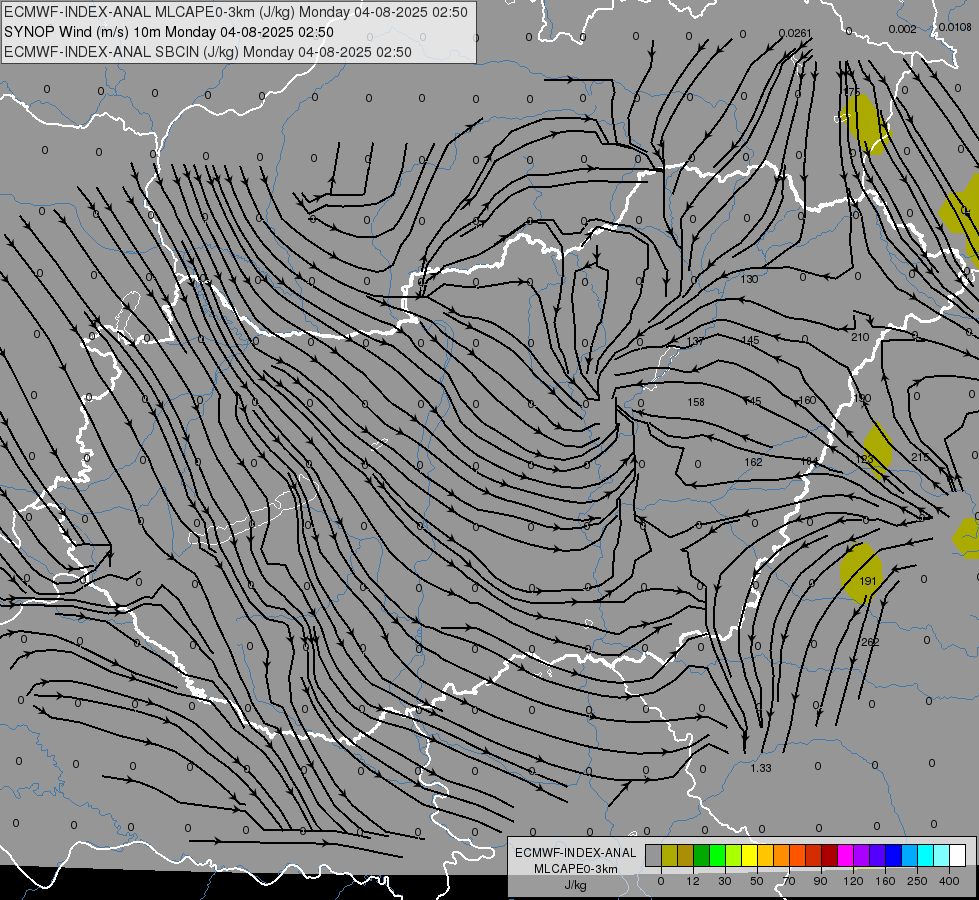Pick the amber swatch at legend value 50

pyautogui.click(x=765, y=855)
